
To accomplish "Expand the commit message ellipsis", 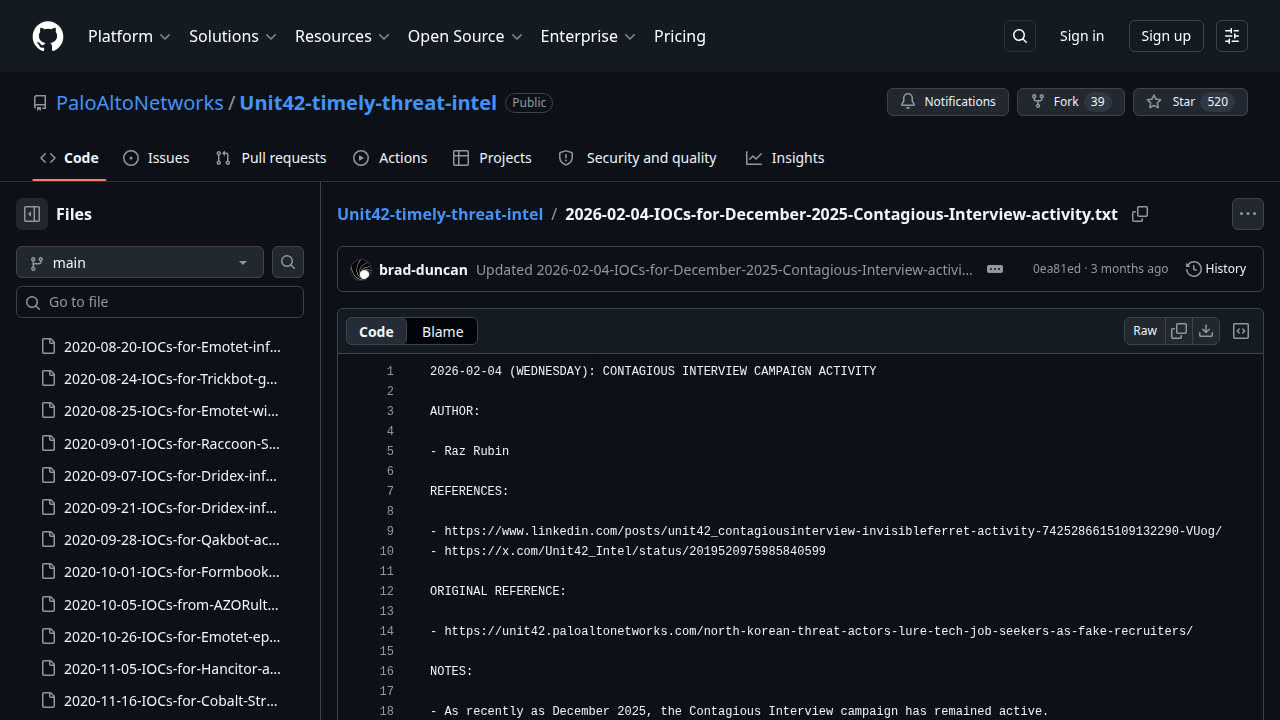I will click(x=995, y=269).
